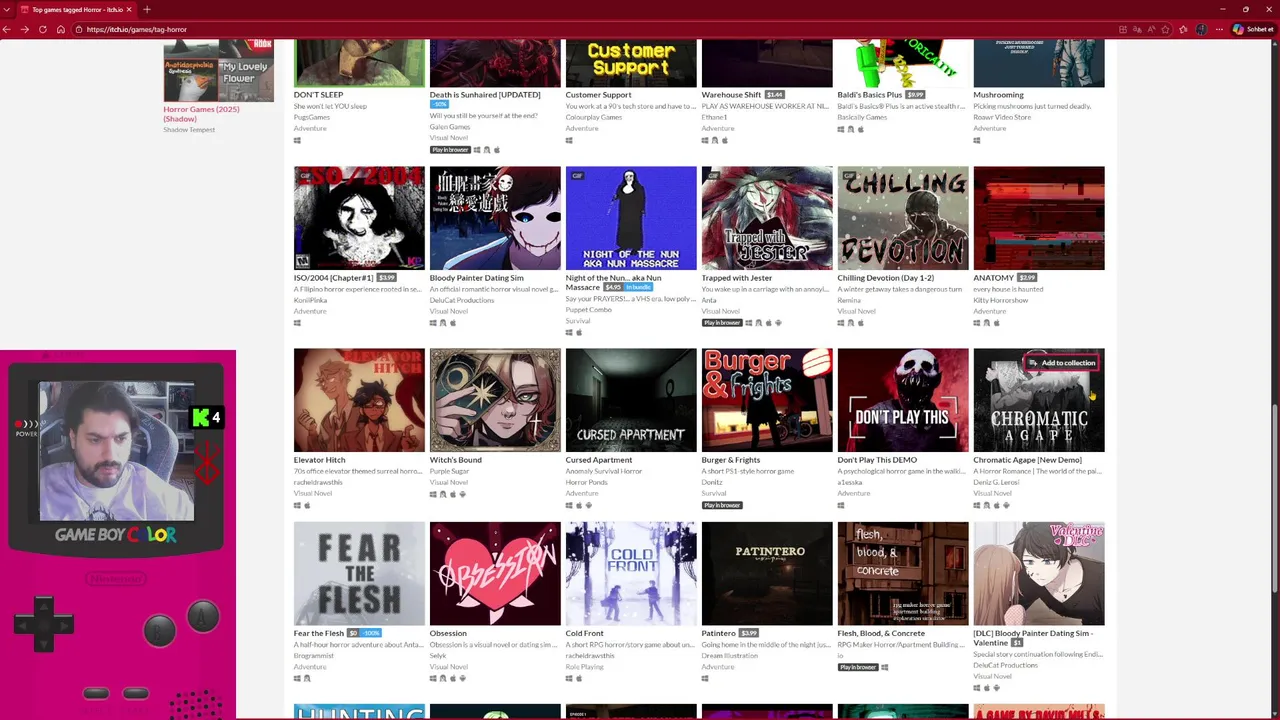Click the 'Purple Sugar' author link
The width and height of the screenshot is (1280, 720).
click(x=449, y=471)
